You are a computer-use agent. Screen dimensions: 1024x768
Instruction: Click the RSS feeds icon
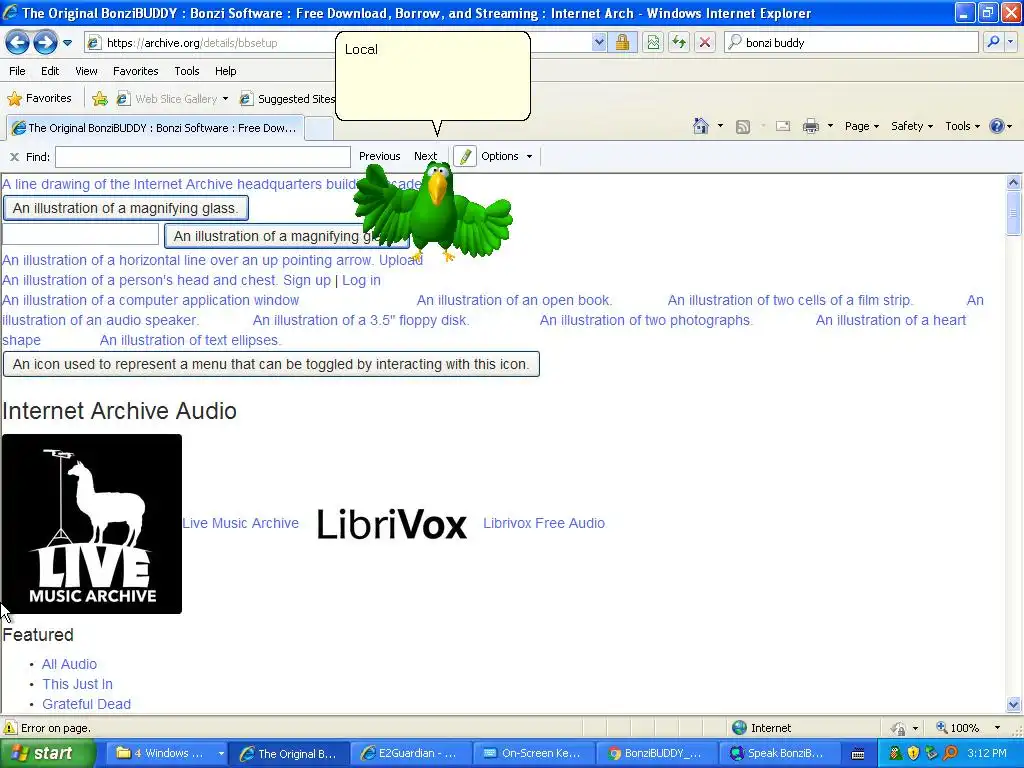(x=743, y=127)
